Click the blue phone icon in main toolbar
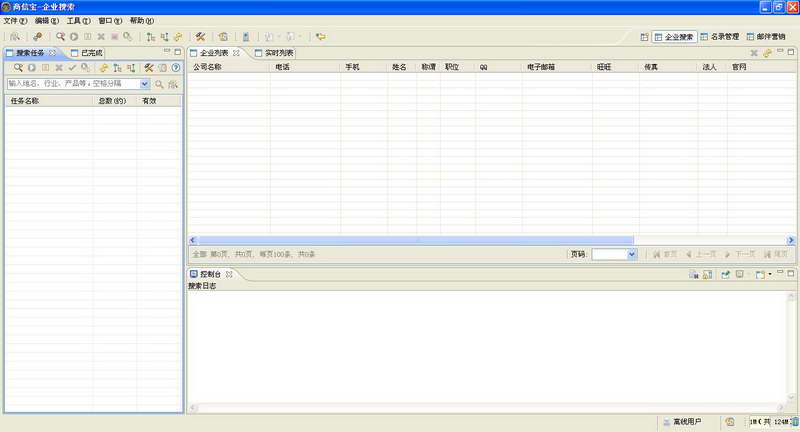 [x=246, y=37]
